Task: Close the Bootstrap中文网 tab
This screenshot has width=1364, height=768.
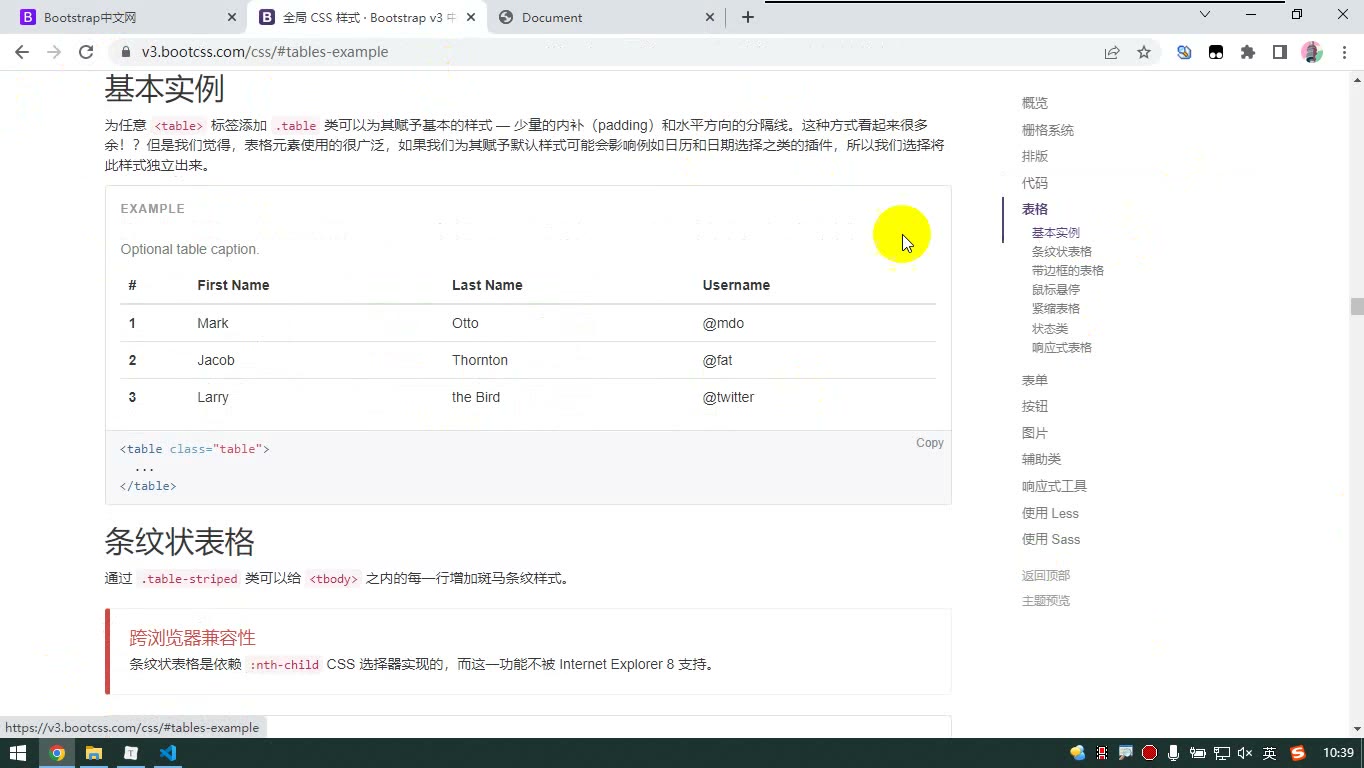Action: (232, 17)
